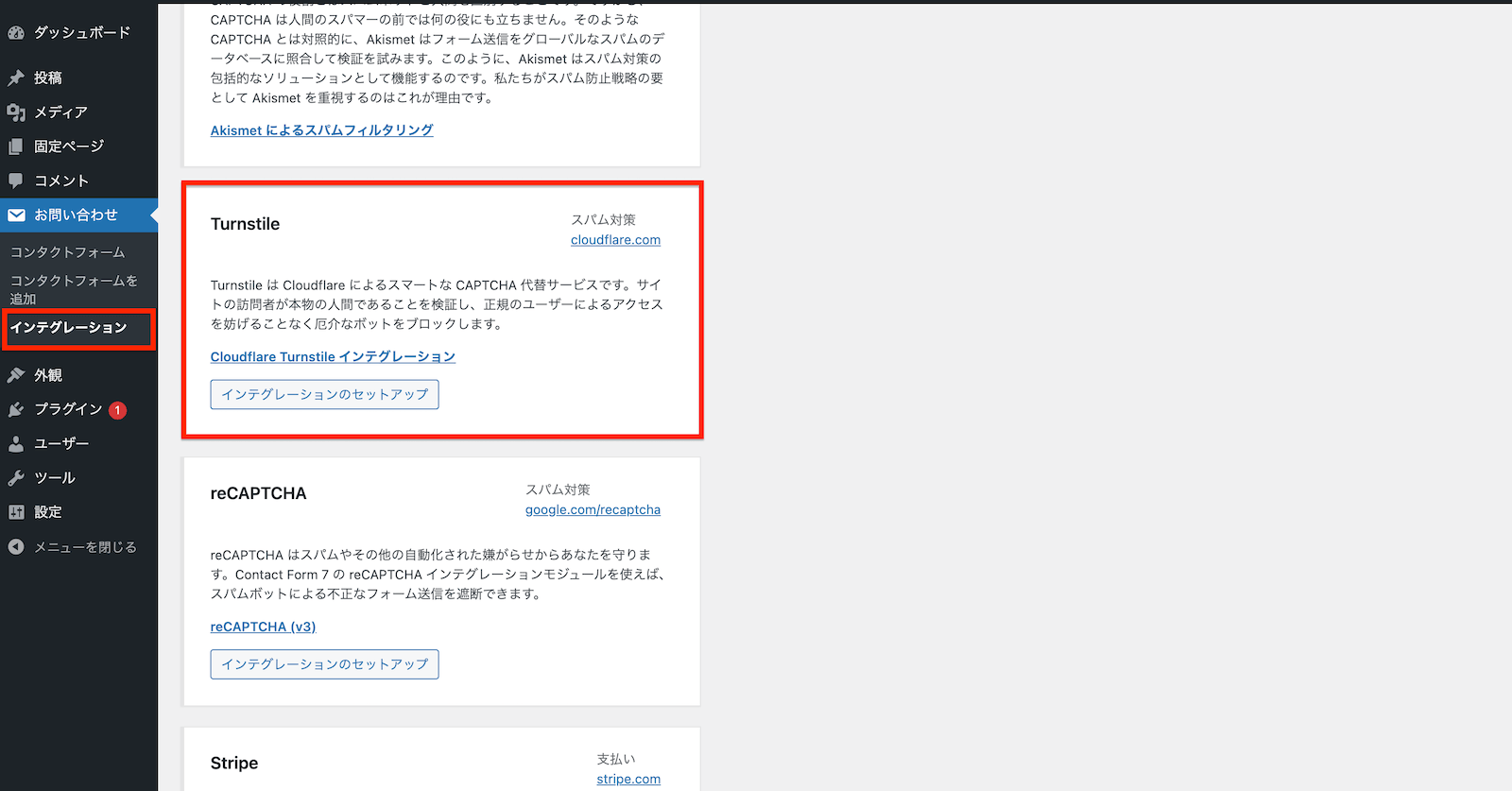The width and height of the screenshot is (1512, 791).
Task: Open the cloudflare.com link
Action: 615,240
